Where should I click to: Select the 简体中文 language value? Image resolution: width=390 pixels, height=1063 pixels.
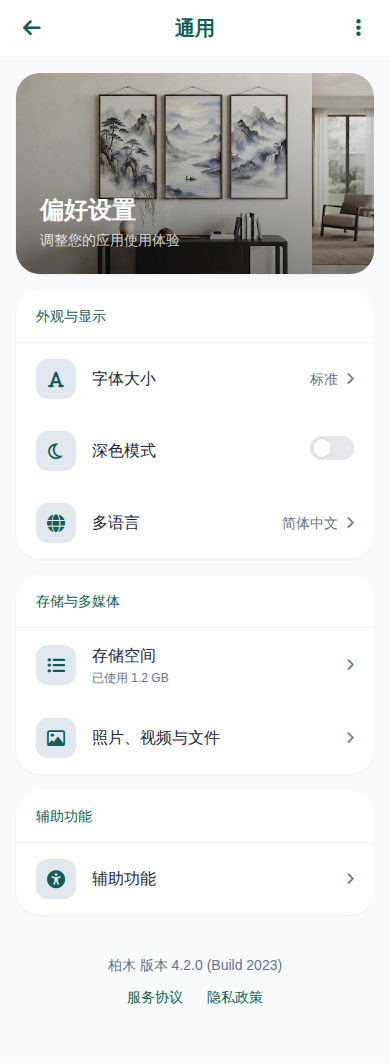click(x=310, y=523)
